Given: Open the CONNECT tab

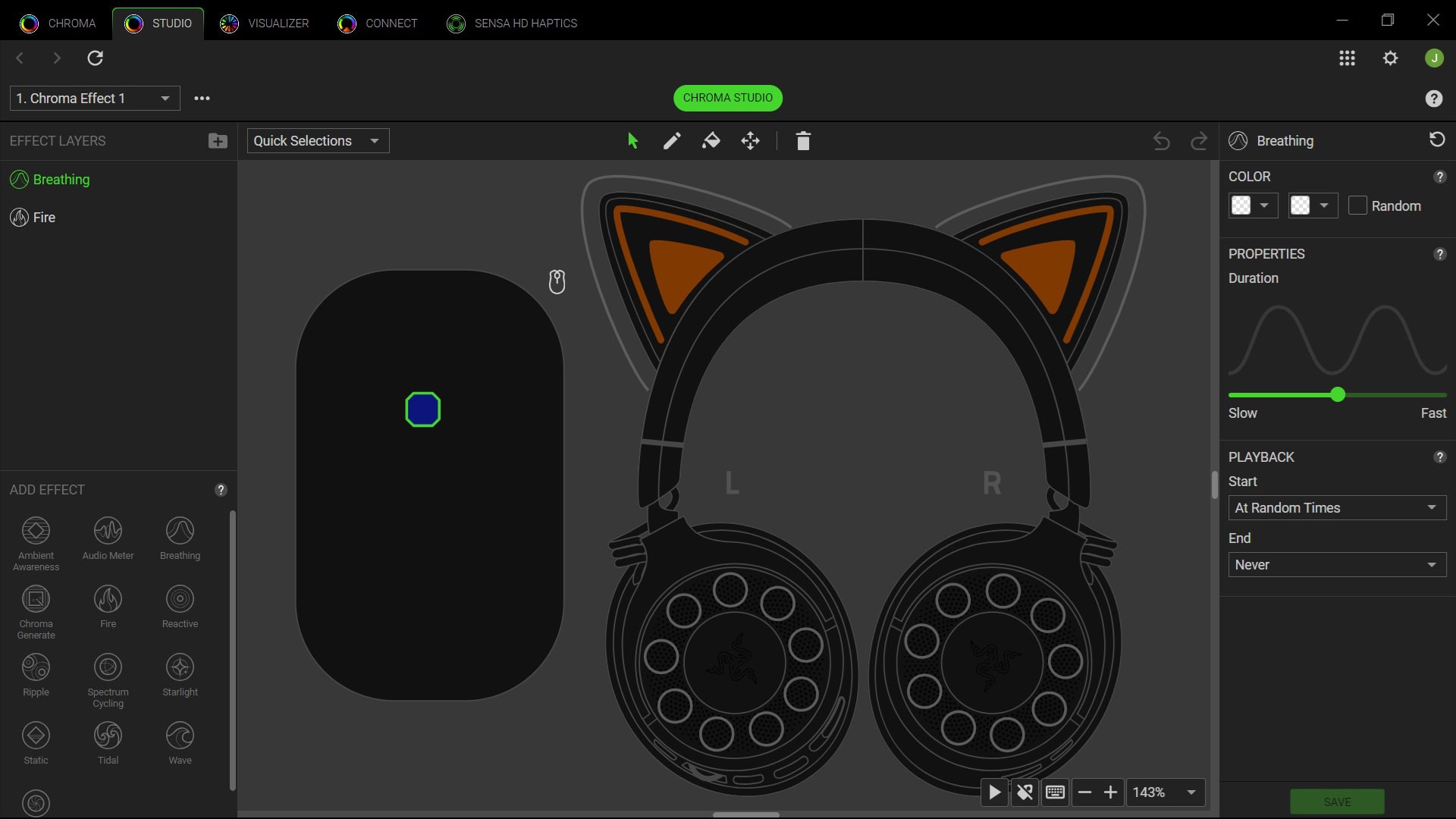Looking at the screenshot, I should [377, 23].
